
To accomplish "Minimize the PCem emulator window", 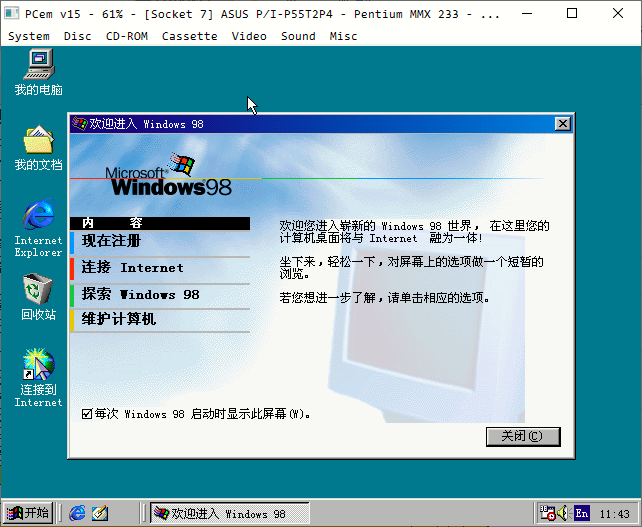I will 527,14.
